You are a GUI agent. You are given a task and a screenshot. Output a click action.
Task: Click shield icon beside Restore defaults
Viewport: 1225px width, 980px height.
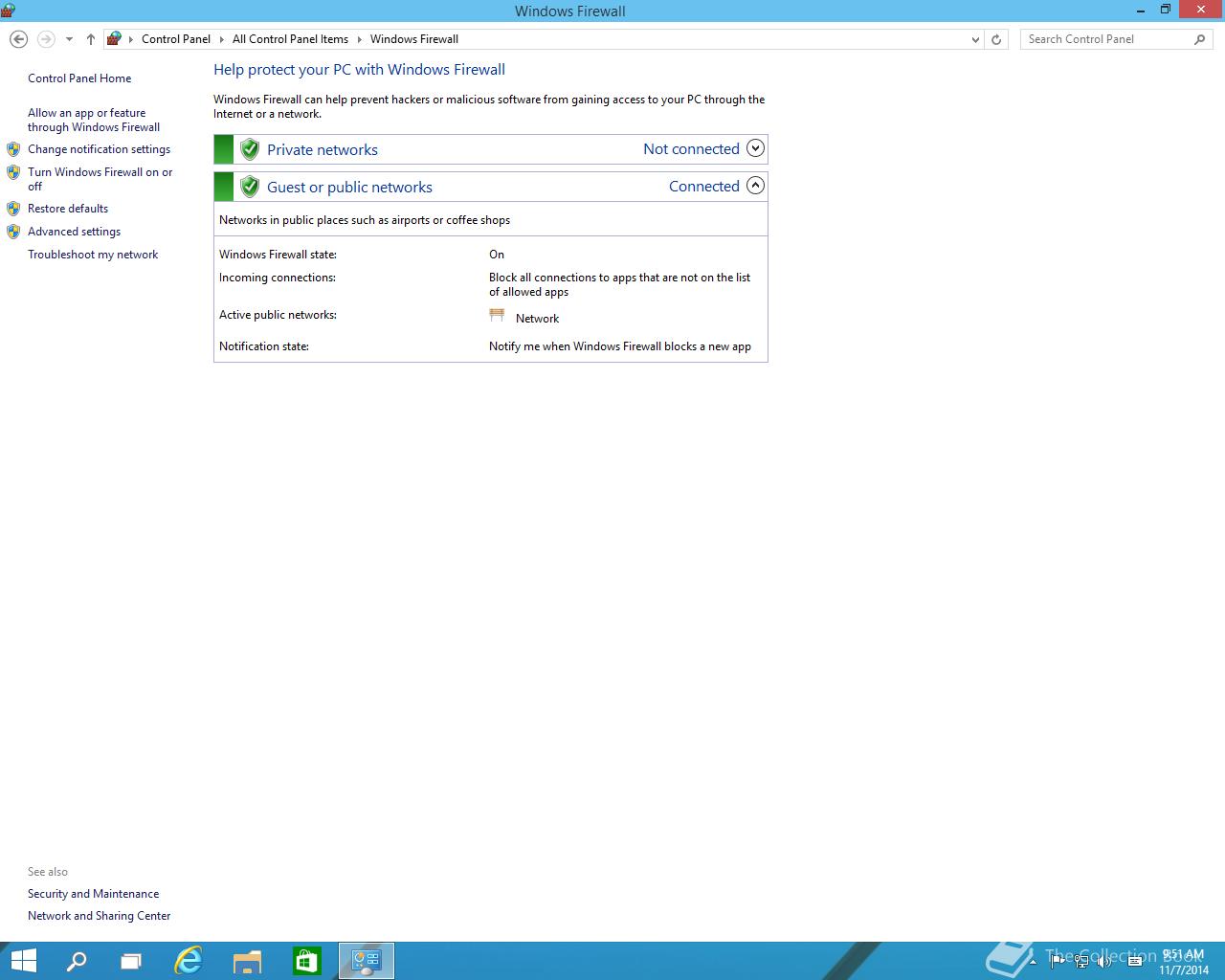click(x=13, y=209)
